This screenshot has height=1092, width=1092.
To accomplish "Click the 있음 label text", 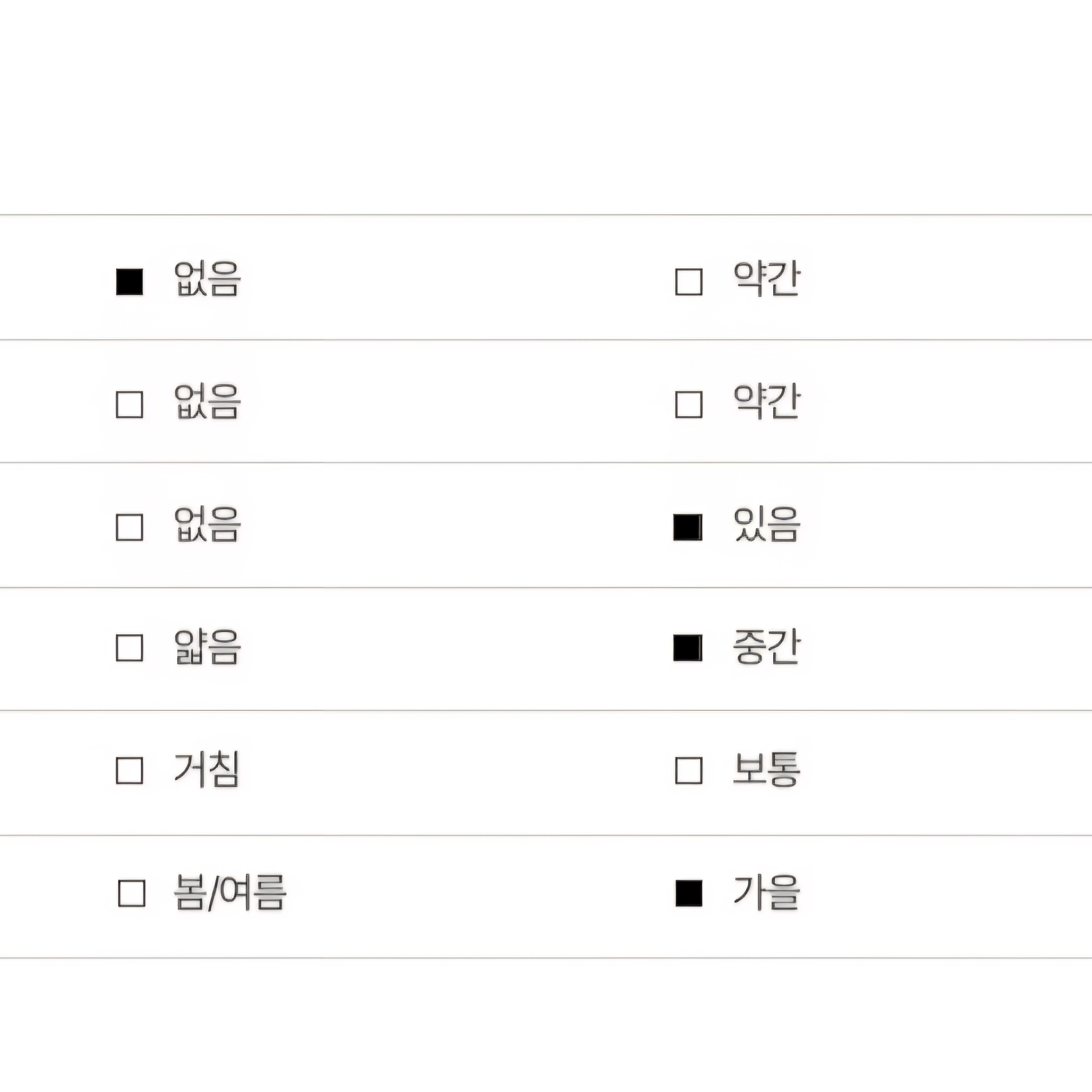I will 766,525.
